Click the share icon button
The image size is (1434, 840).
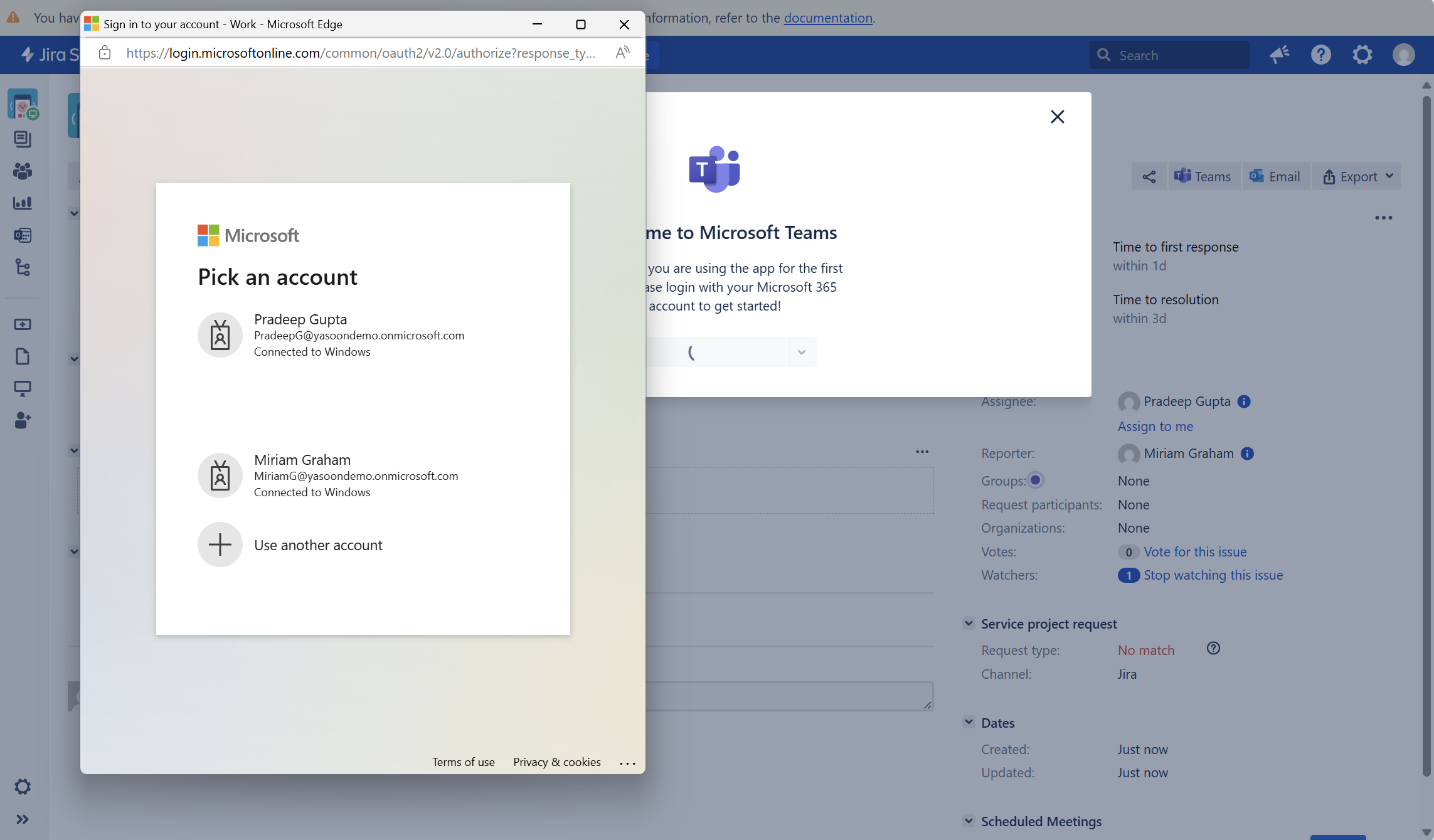(1149, 177)
